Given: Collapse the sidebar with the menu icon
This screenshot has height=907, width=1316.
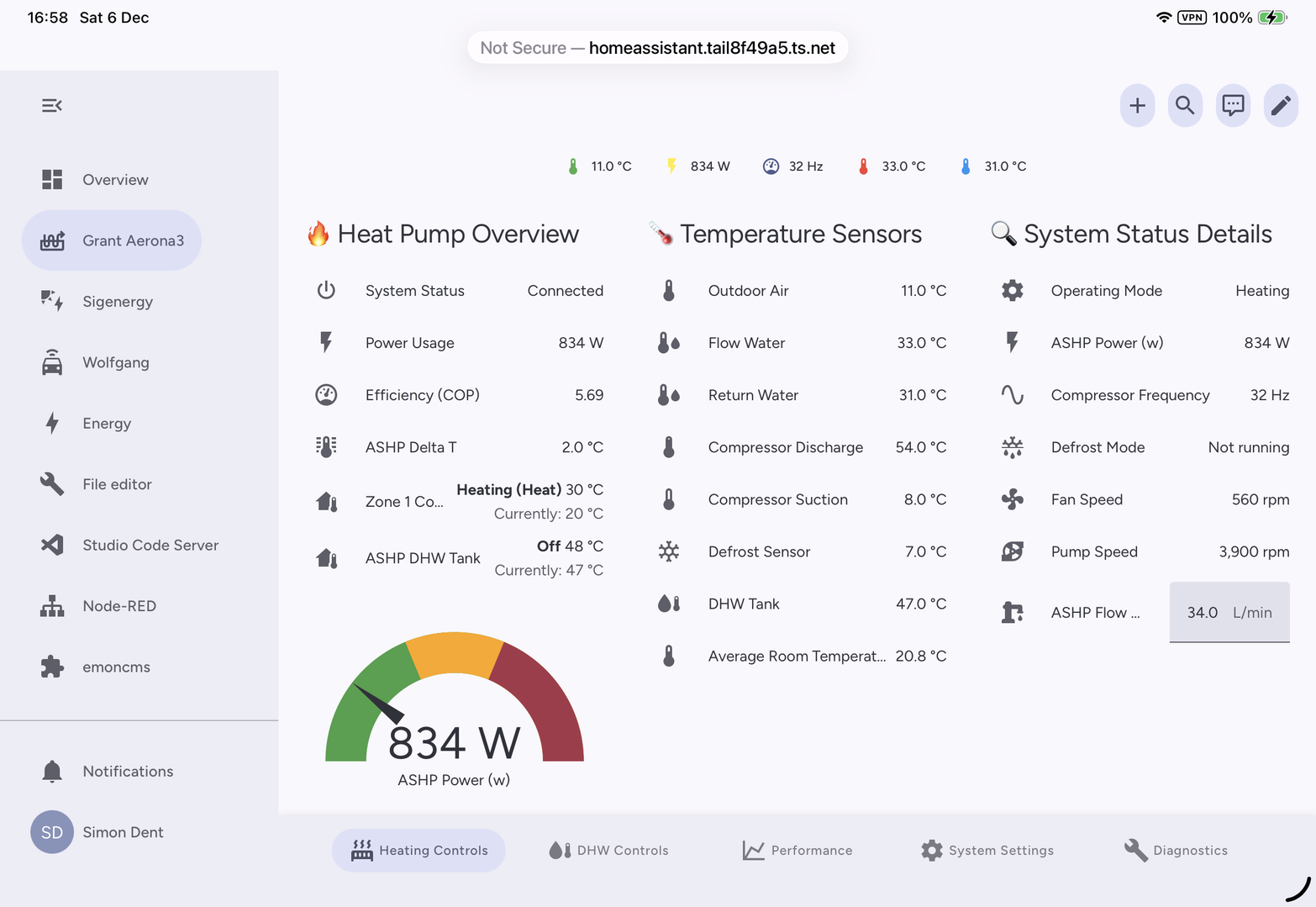Looking at the screenshot, I should coord(52,105).
